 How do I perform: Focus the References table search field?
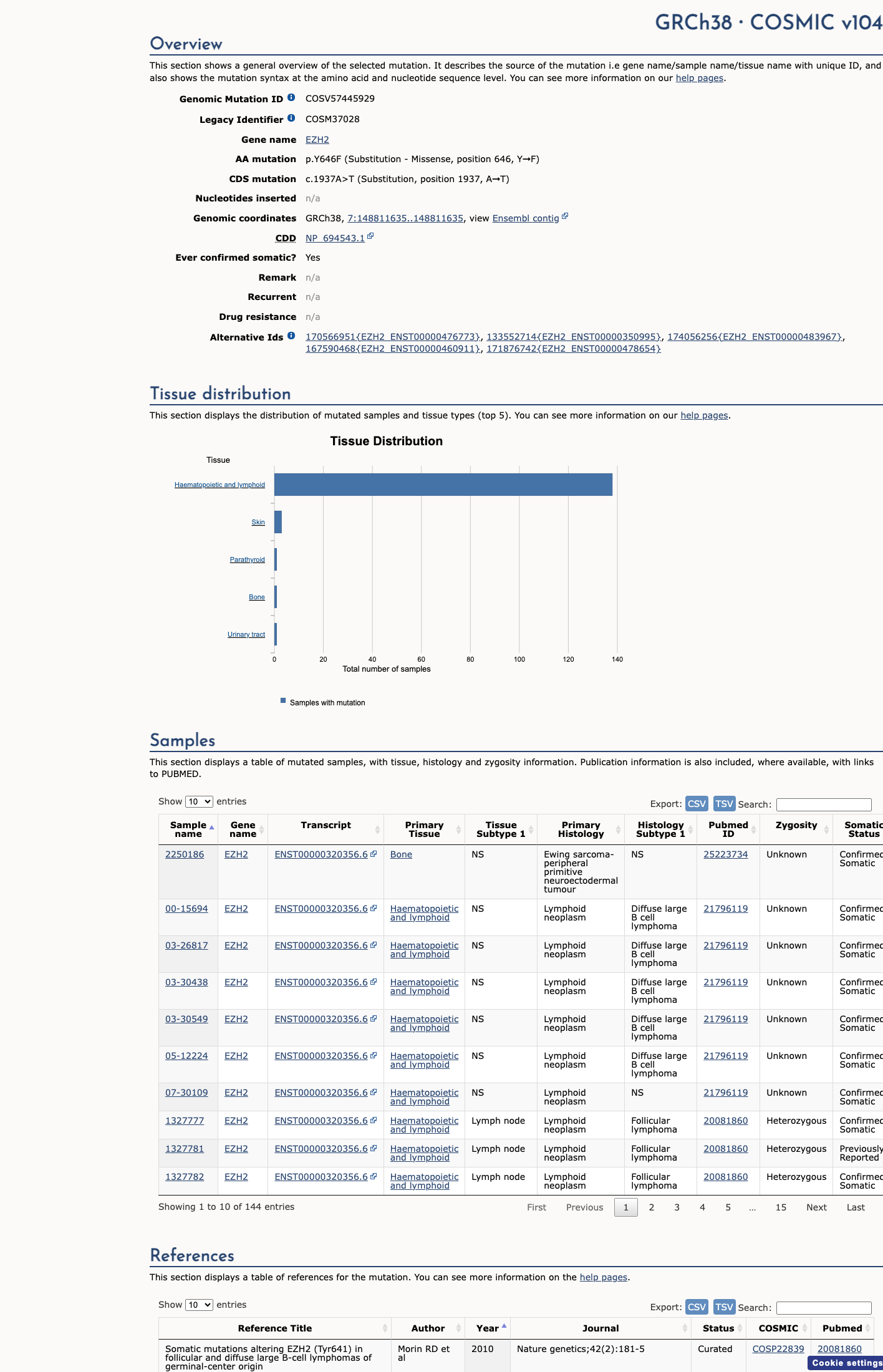coord(824,1308)
